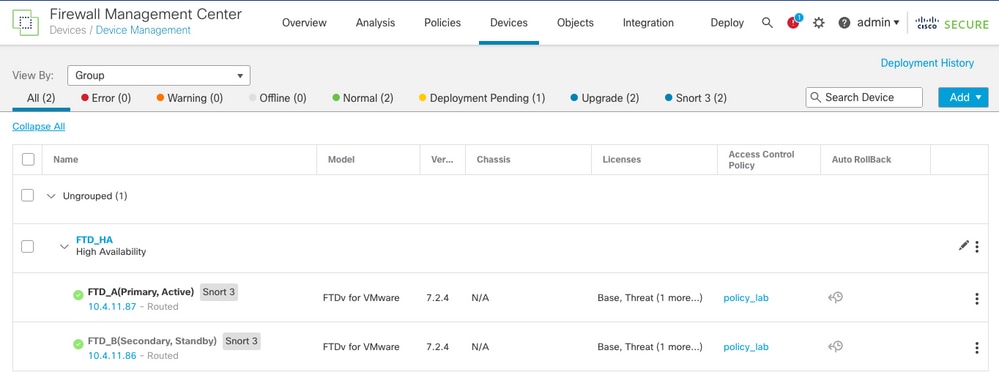Viewport: 999px width, 386px height.
Task: Filter by Upgrade (2) tab
Action: (605, 98)
